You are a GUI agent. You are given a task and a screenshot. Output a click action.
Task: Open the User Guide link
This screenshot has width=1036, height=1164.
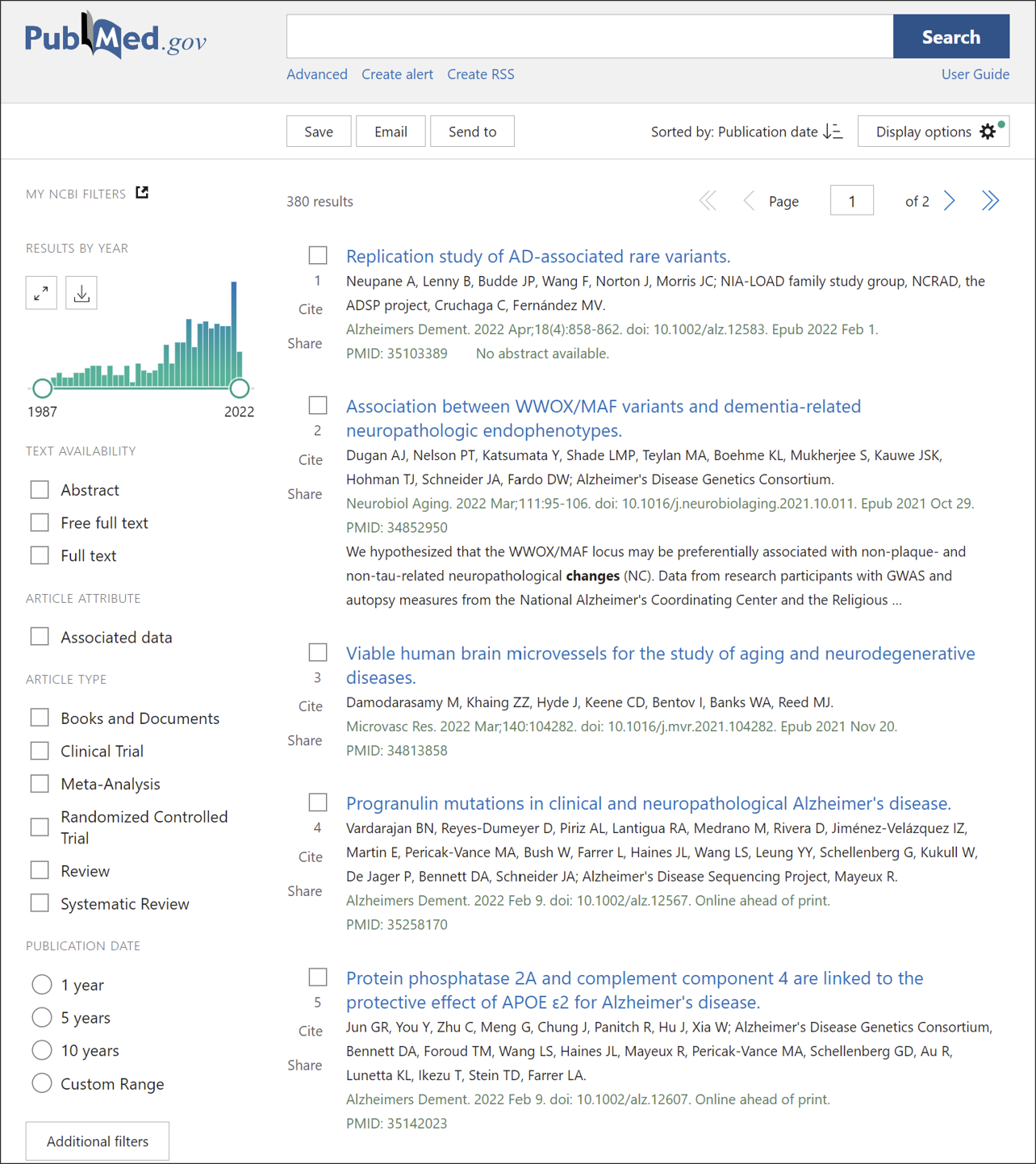tap(975, 74)
